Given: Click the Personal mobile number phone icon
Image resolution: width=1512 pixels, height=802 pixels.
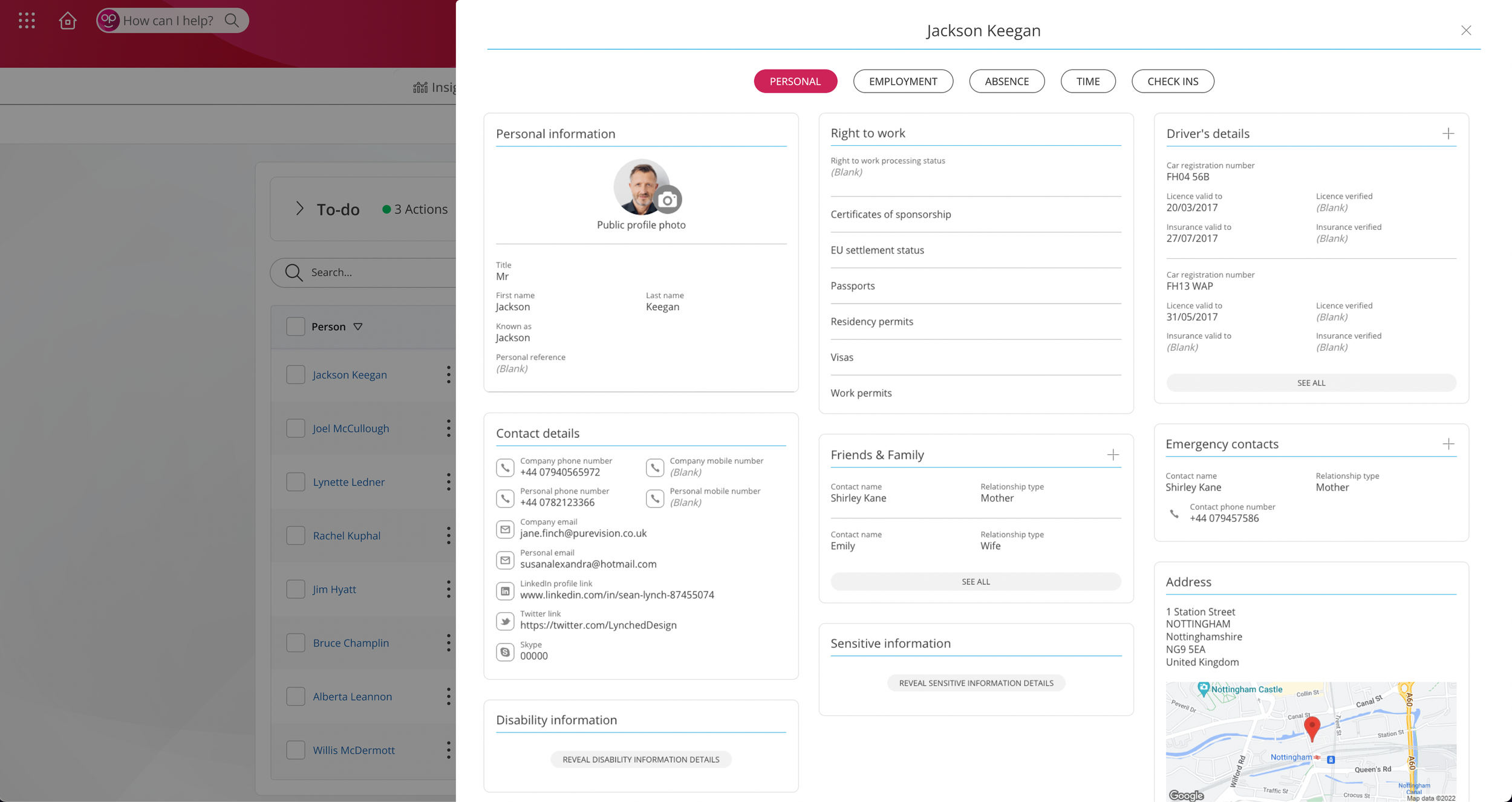Looking at the screenshot, I should click(655, 498).
